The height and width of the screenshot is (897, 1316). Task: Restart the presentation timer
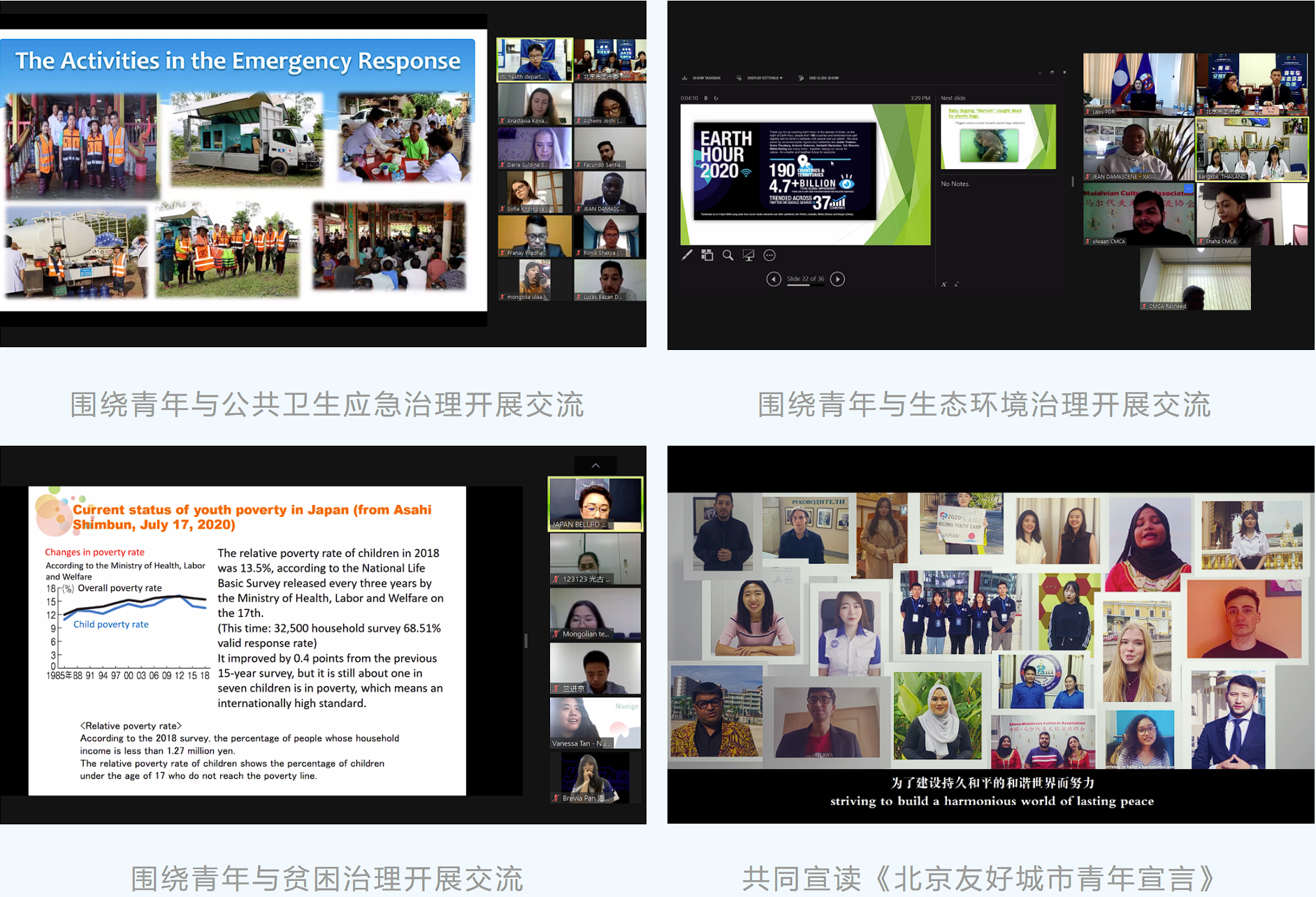pos(716,99)
